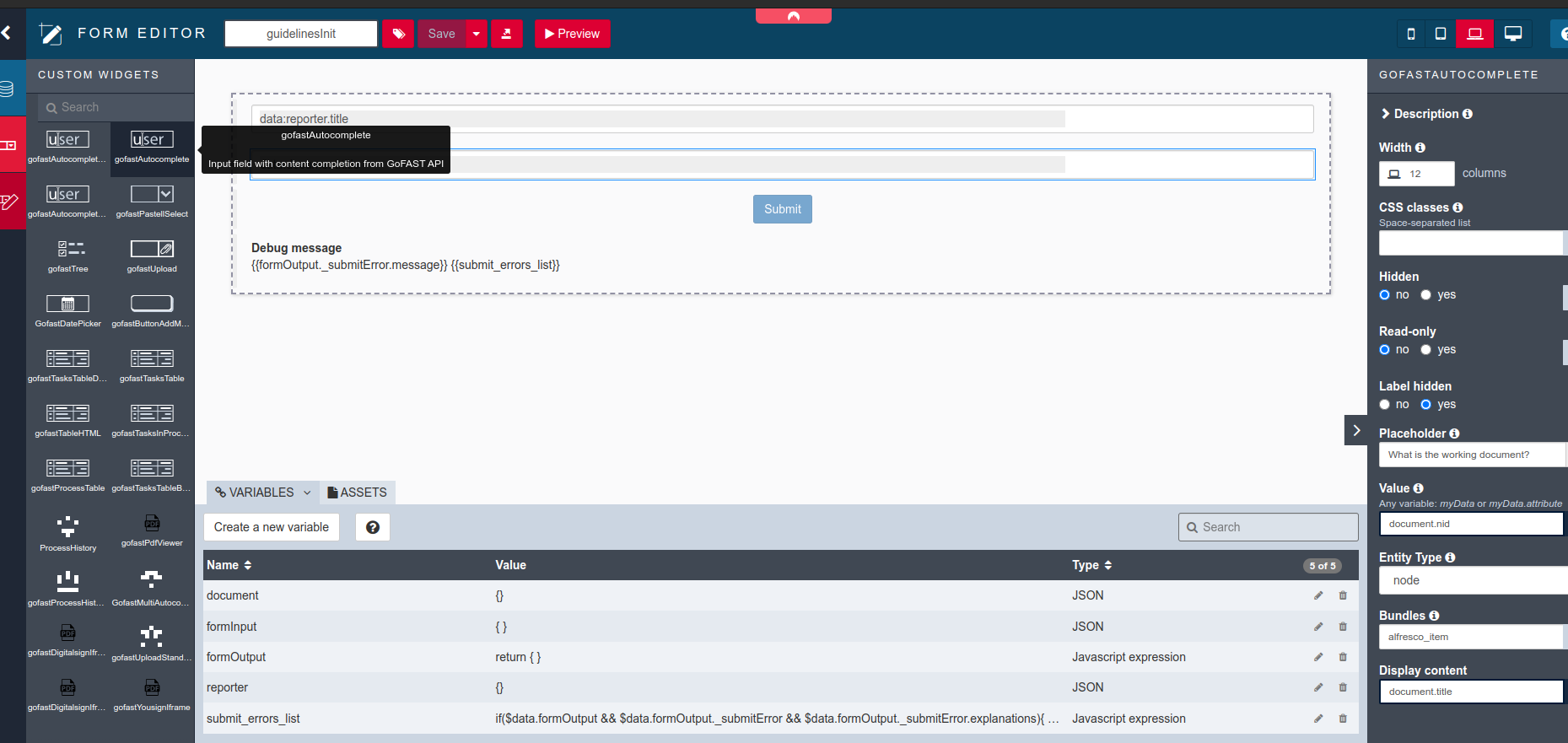Set Read-only to yes

[x=1425, y=349]
